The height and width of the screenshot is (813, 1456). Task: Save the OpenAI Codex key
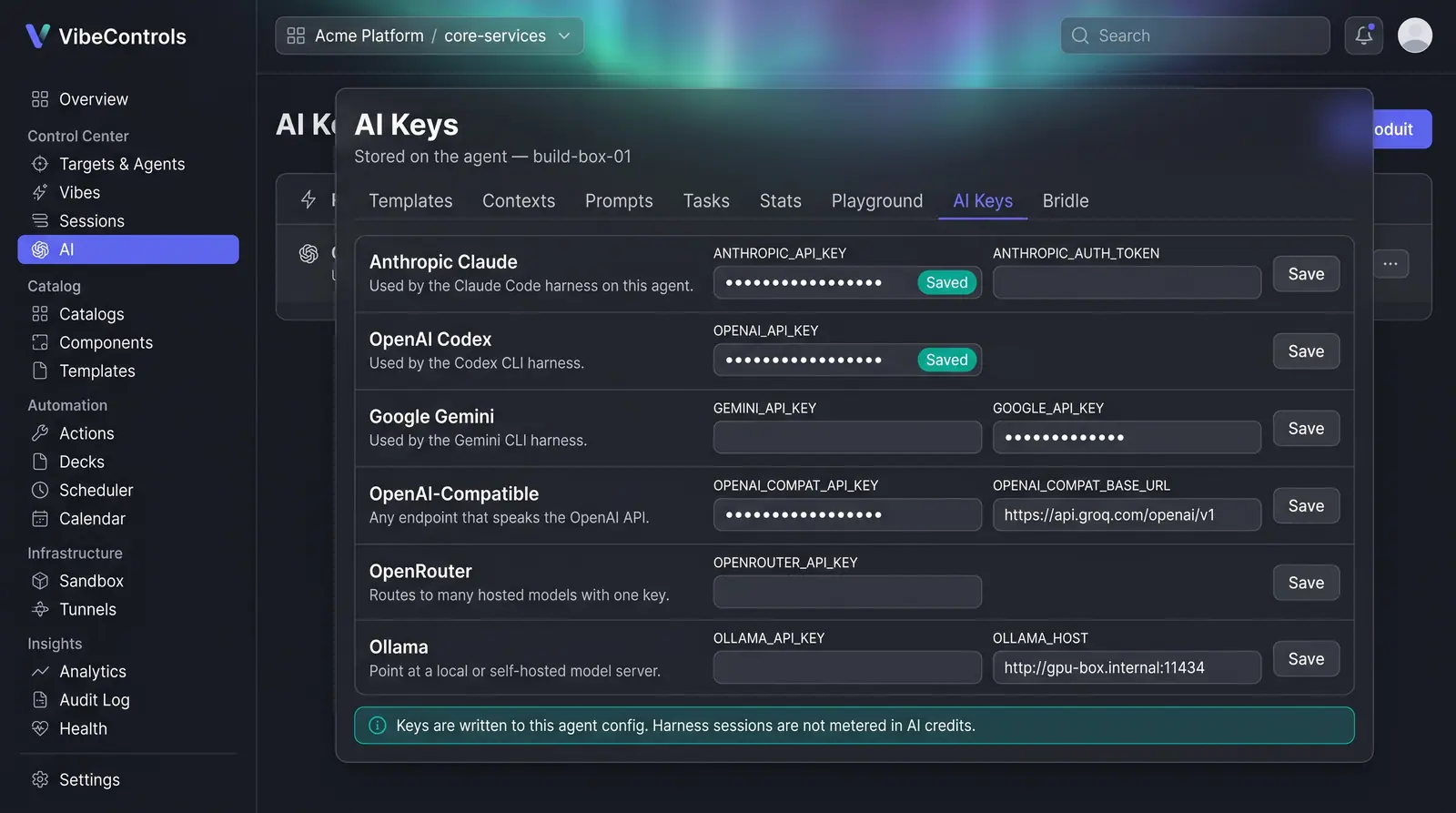click(x=1306, y=351)
